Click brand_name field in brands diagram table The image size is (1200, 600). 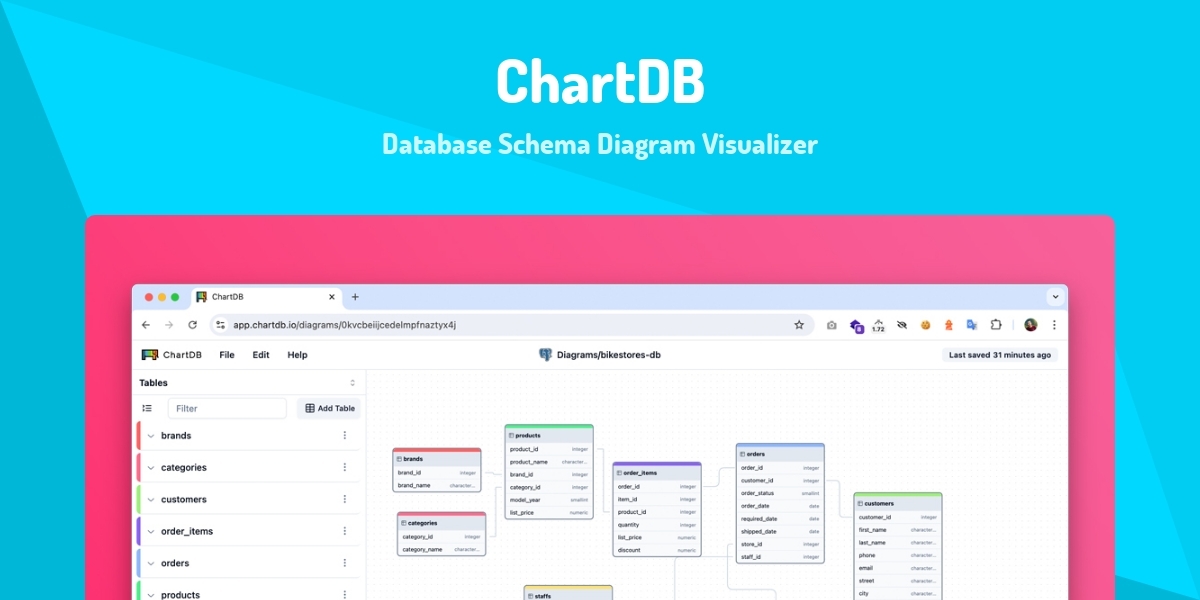pos(437,485)
